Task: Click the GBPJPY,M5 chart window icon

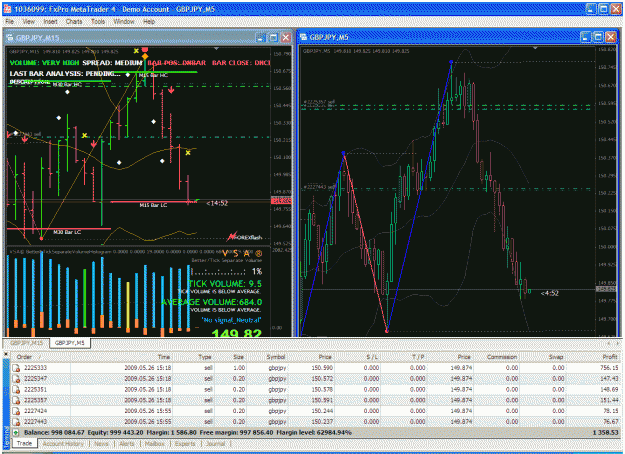Action: tap(304, 37)
